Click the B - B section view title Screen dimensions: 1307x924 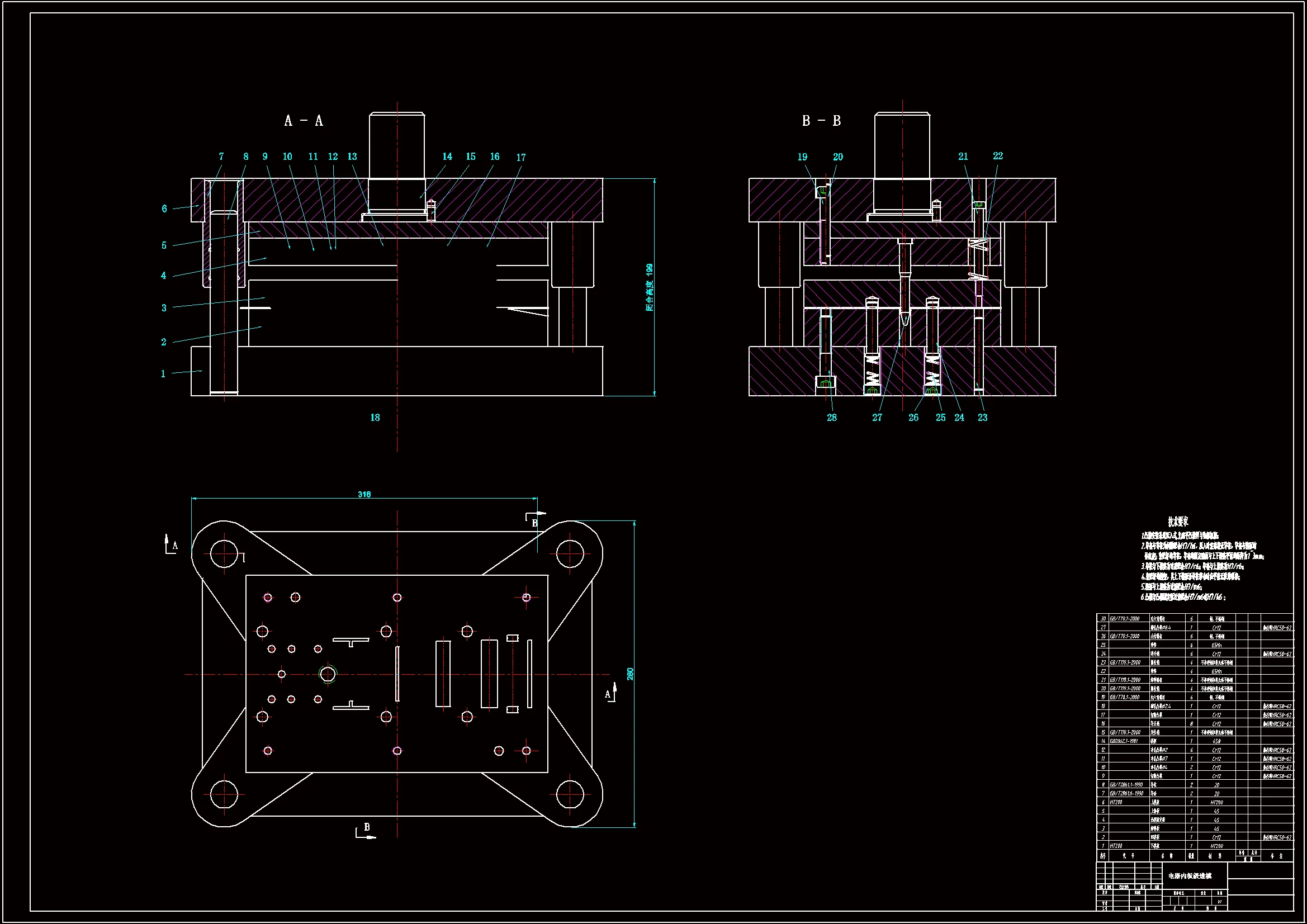[x=821, y=121]
